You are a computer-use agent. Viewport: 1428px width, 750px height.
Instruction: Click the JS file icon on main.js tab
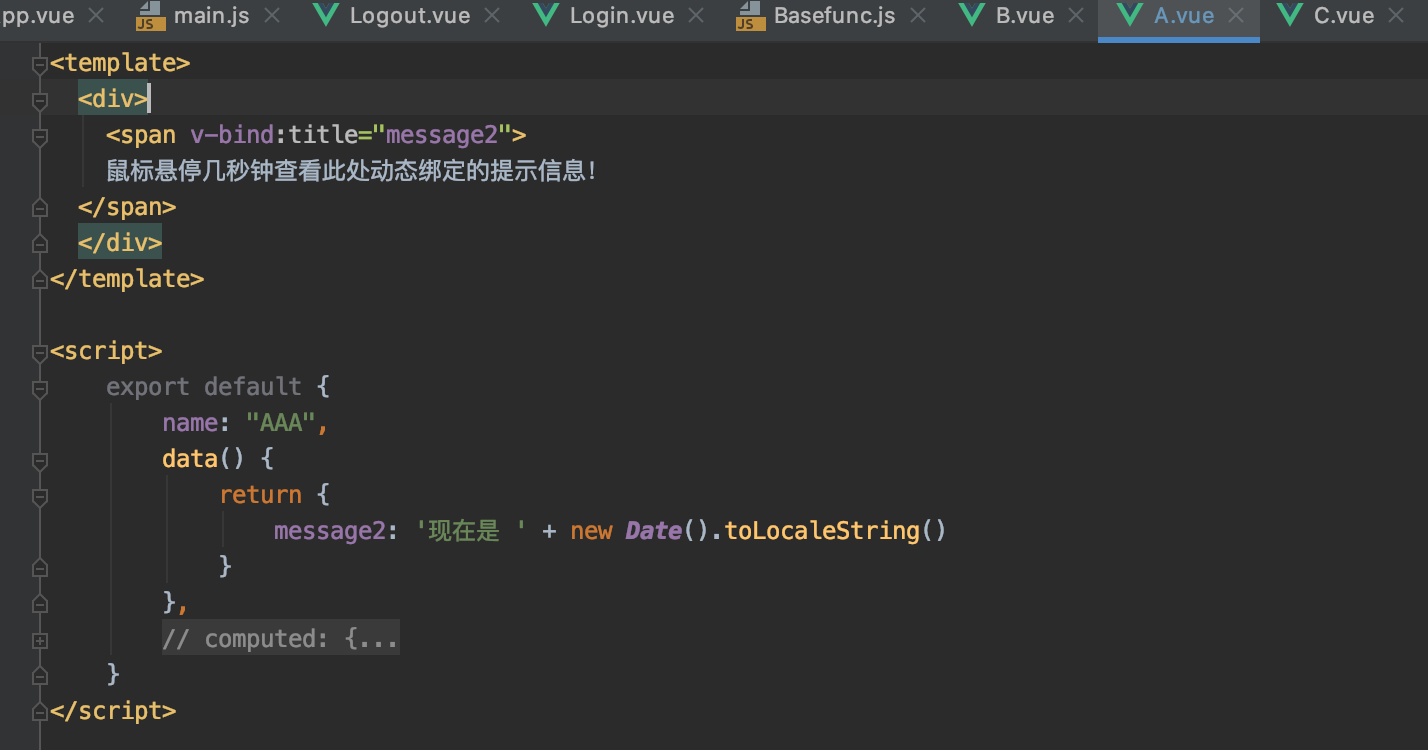(x=150, y=16)
